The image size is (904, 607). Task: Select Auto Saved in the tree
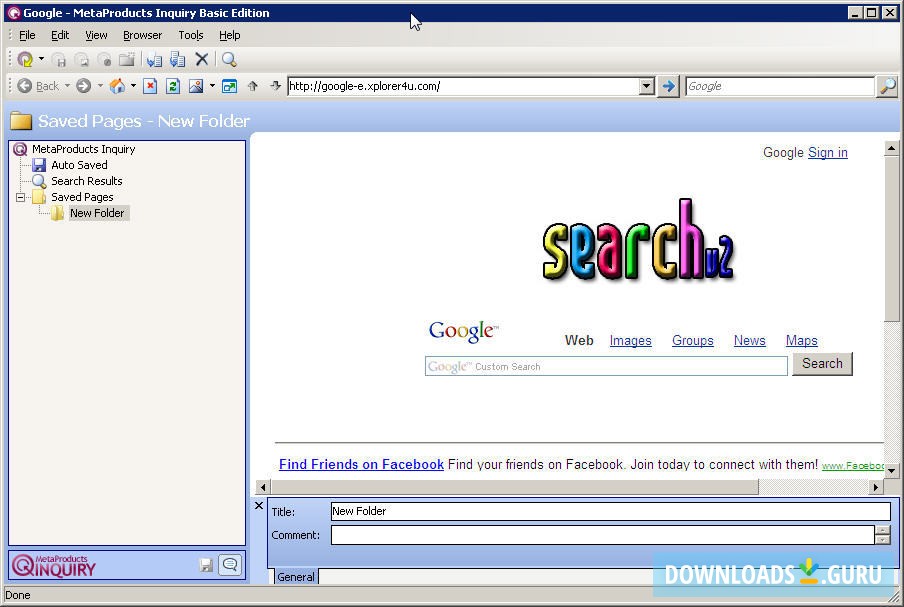pos(79,165)
